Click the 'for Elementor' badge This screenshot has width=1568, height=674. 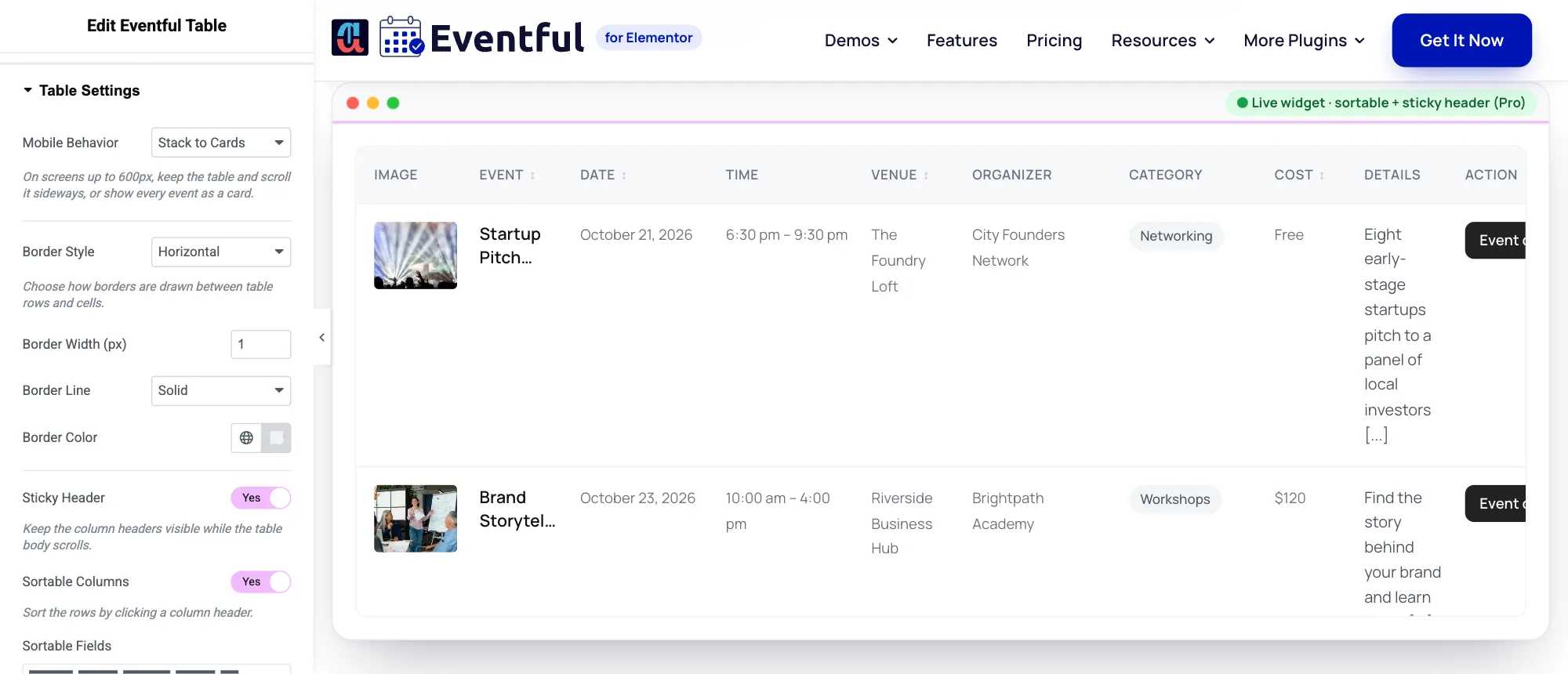648,38
